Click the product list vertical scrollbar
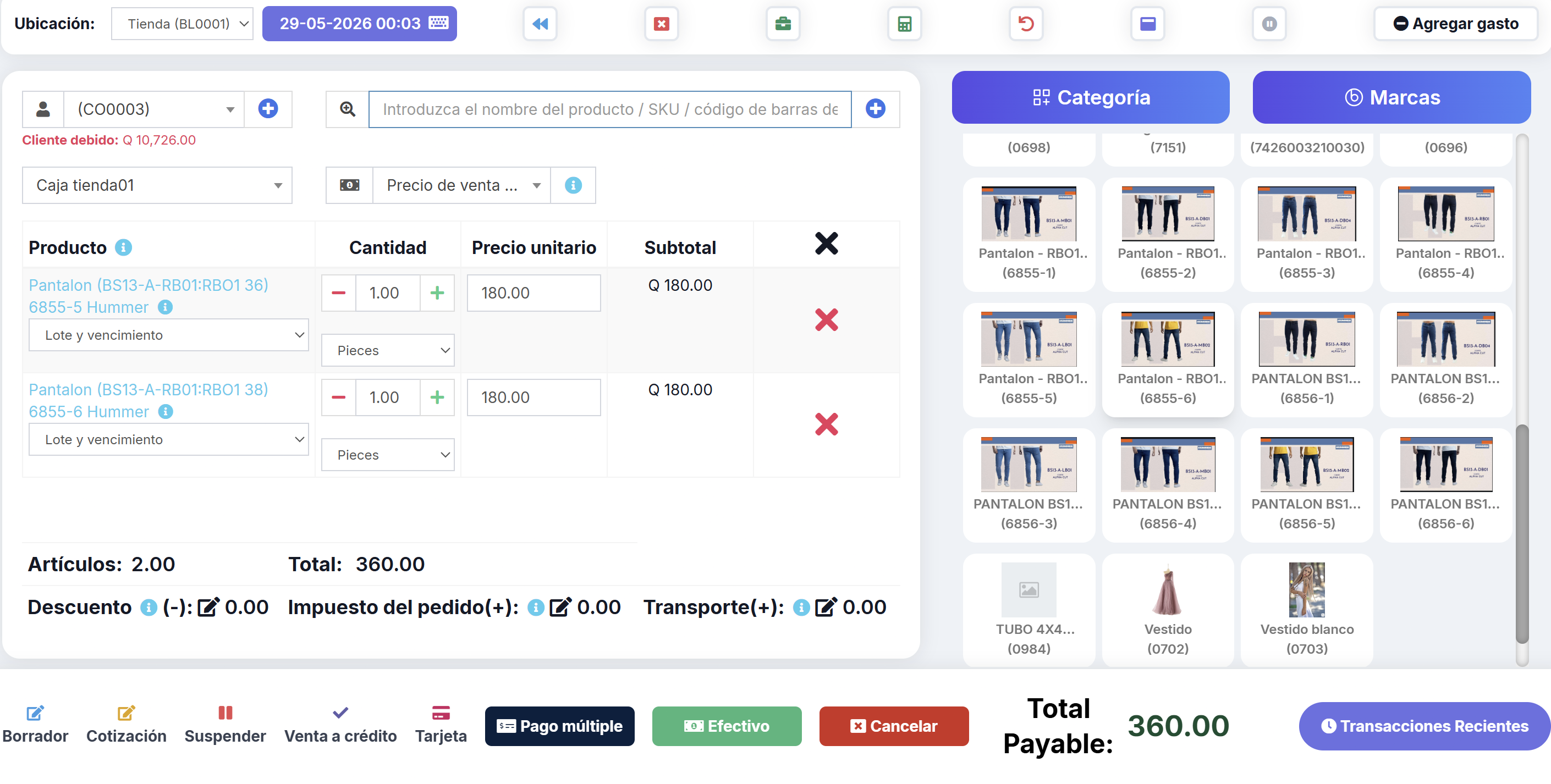 click(x=1521, y=534)
